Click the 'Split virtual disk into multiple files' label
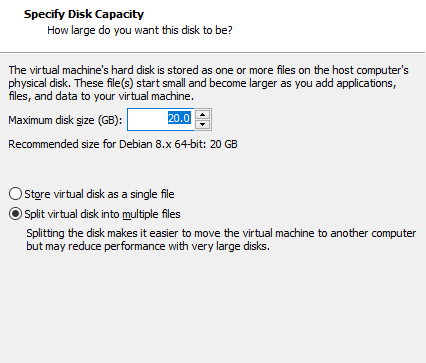This screenshot has height=363, width=426. tap(102, 214)
